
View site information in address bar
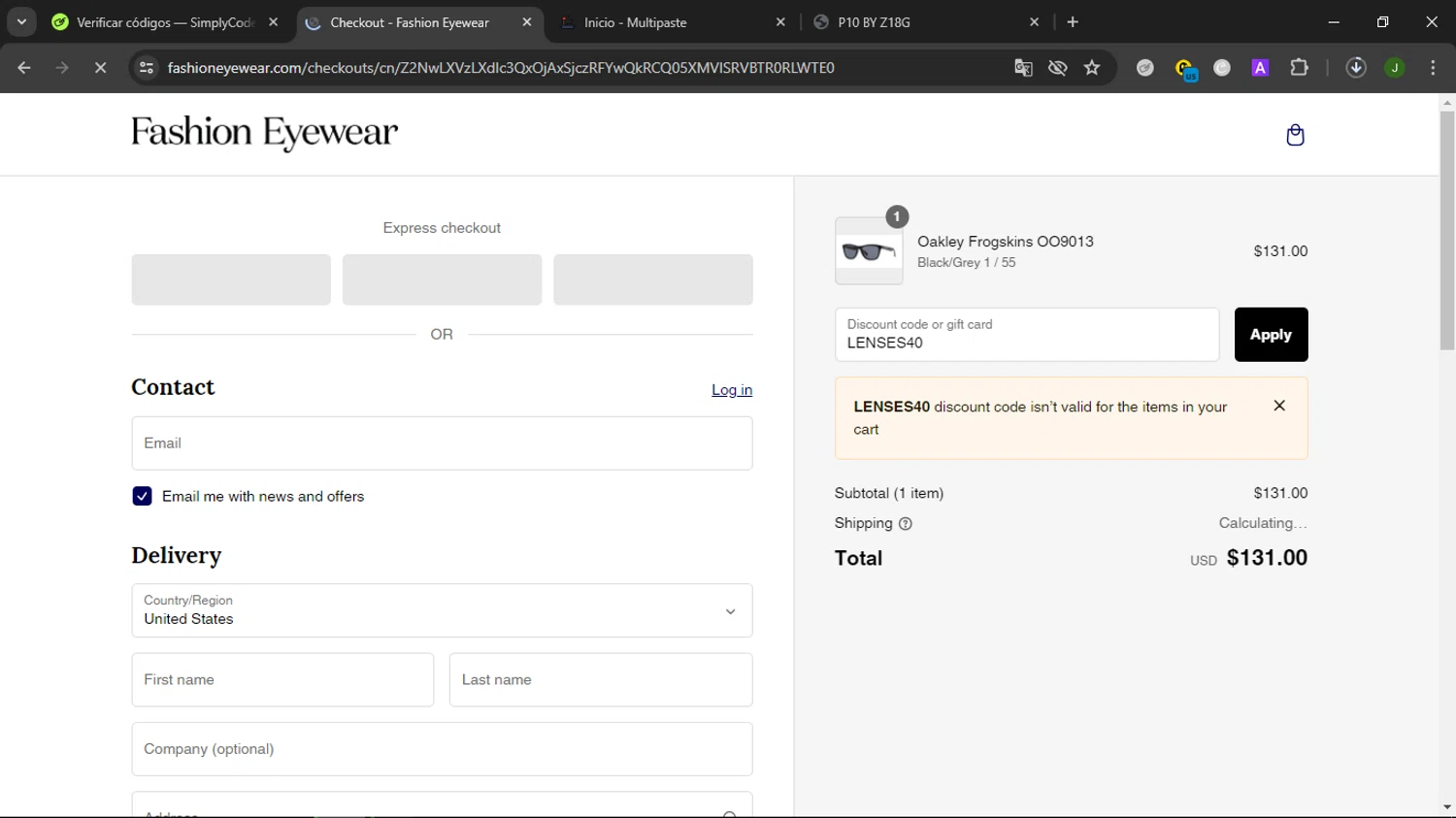[x=147, y=68]
